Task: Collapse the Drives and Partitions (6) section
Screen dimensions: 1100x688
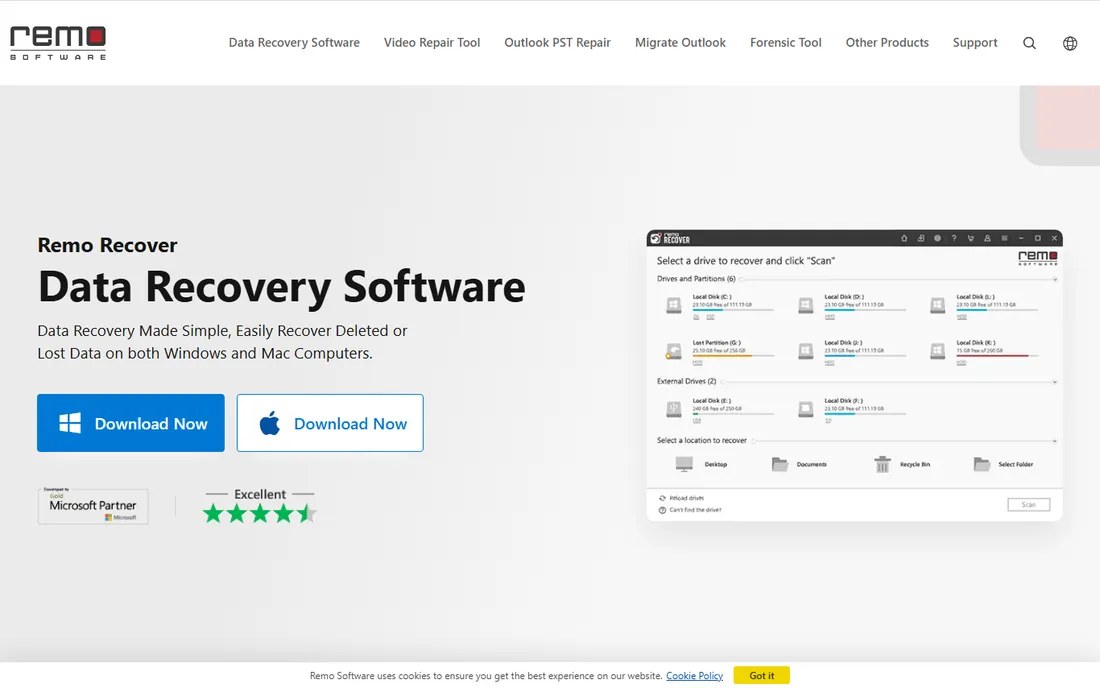Action: click(1055, 279)
